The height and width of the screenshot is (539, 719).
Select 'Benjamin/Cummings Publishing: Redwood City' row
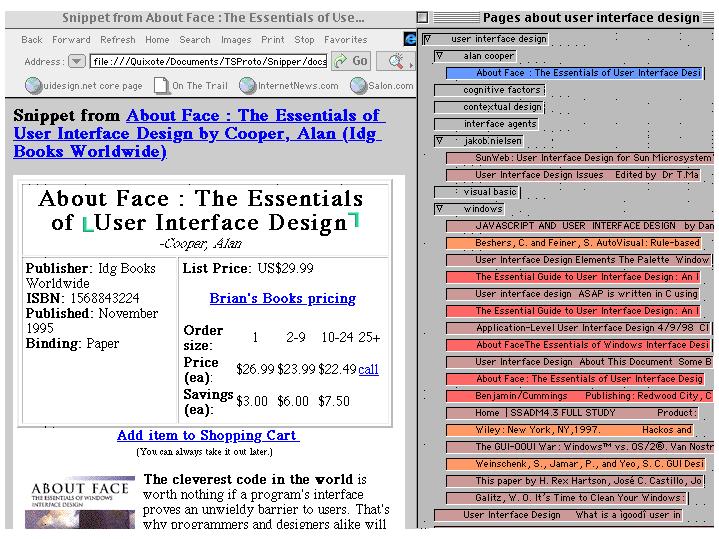tap(579, 395)
